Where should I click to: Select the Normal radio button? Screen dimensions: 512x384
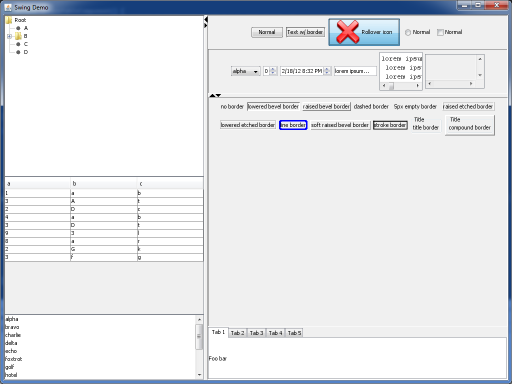pos(408,32)
